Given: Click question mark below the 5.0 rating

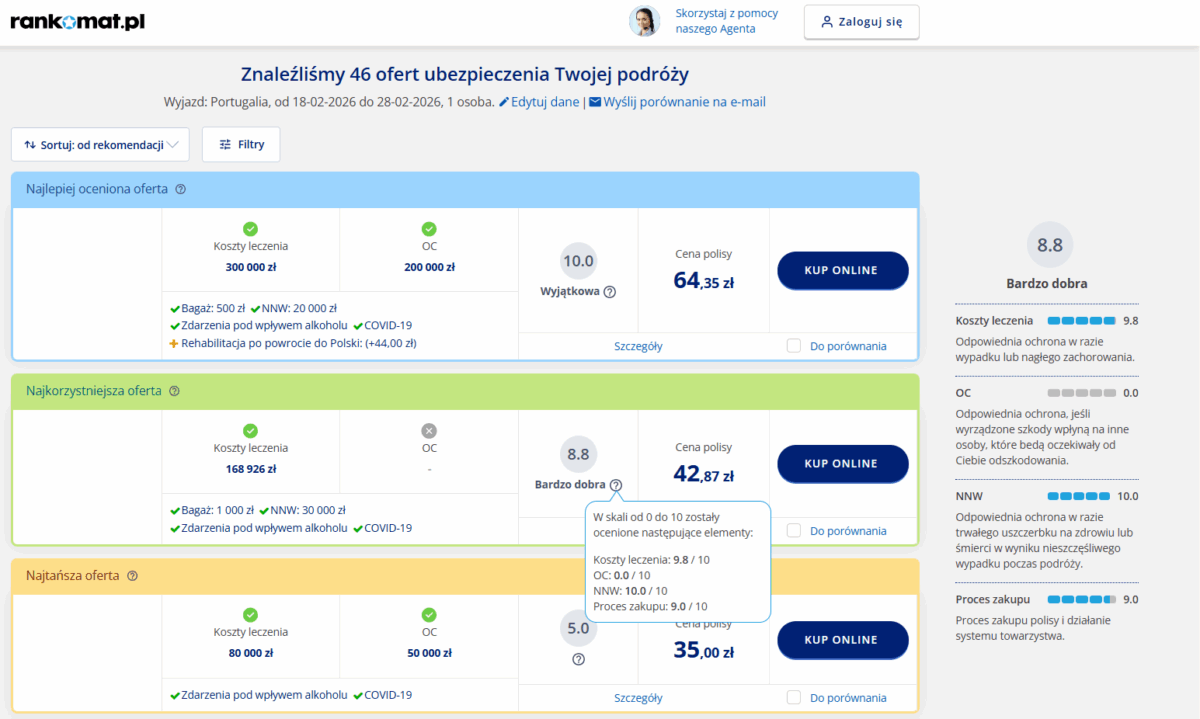Looking at the screenshot, I should (578, 657).
